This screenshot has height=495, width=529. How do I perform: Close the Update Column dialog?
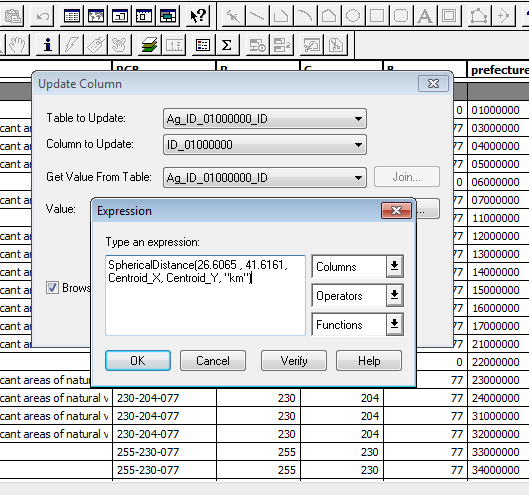[x=434, y=83]
